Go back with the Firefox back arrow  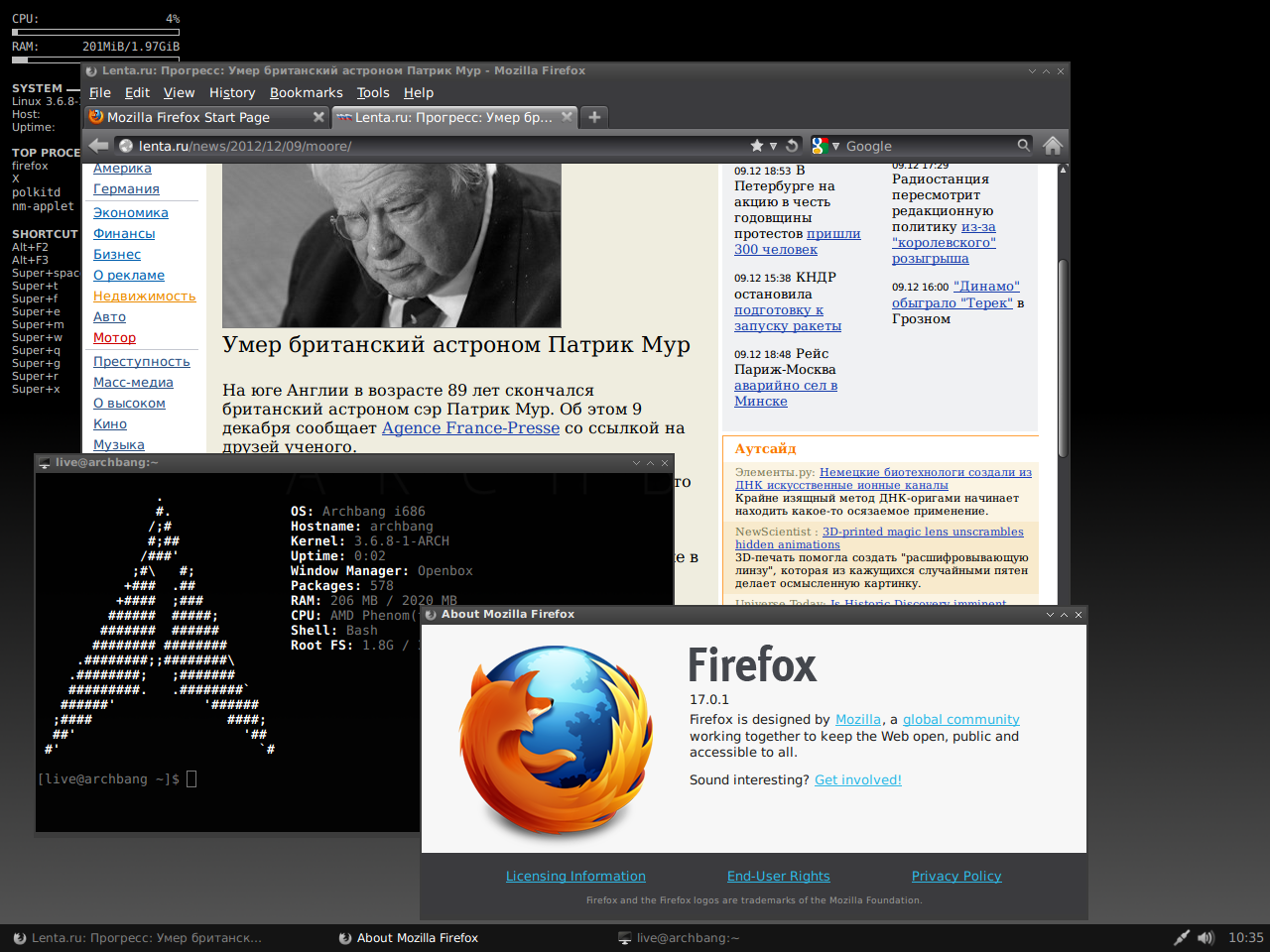point(98,146)
